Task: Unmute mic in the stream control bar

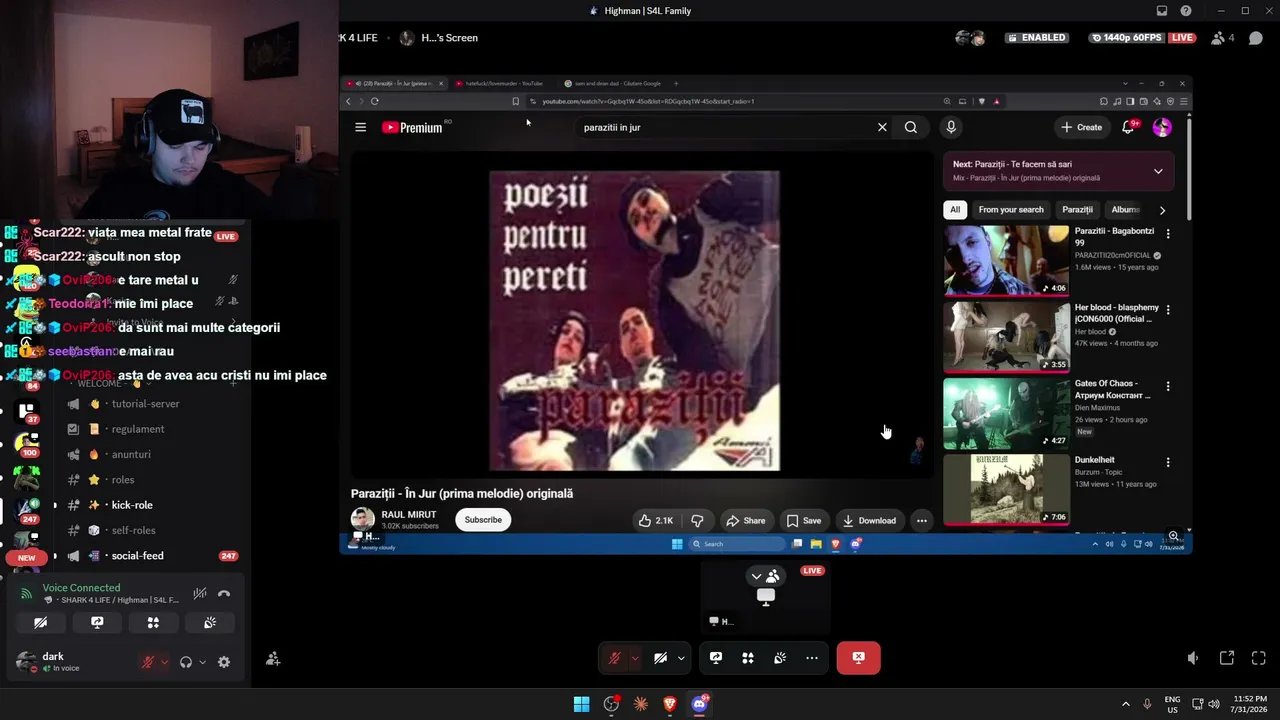Action: (x=615, y=658)
